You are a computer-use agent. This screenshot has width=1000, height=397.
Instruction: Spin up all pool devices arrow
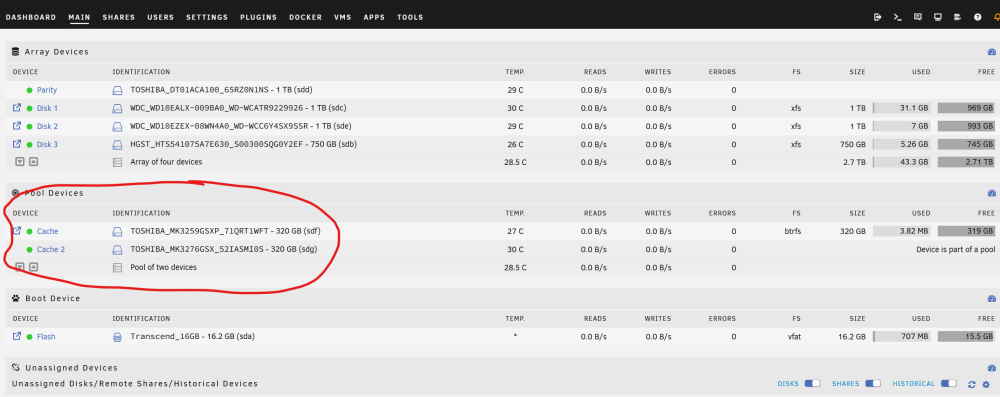point(34,267)
